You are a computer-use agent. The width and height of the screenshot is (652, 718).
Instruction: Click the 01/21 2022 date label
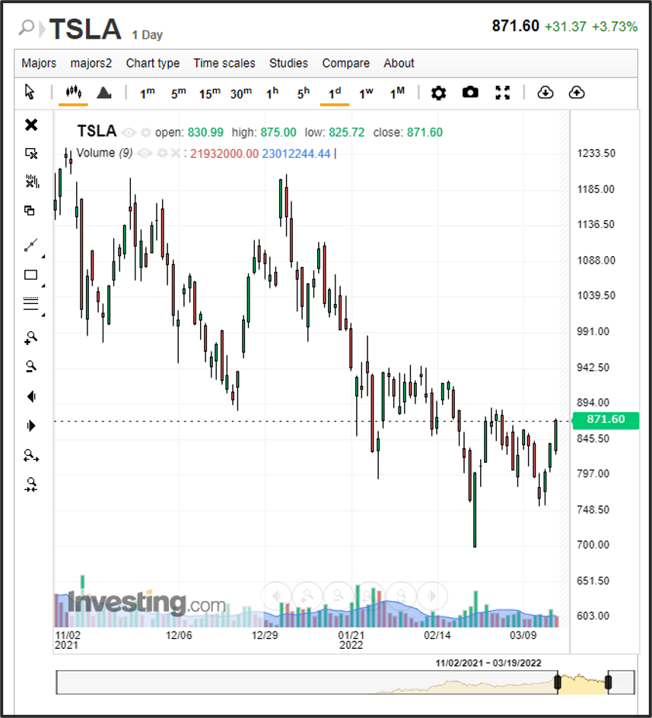[x=351, y=640]
